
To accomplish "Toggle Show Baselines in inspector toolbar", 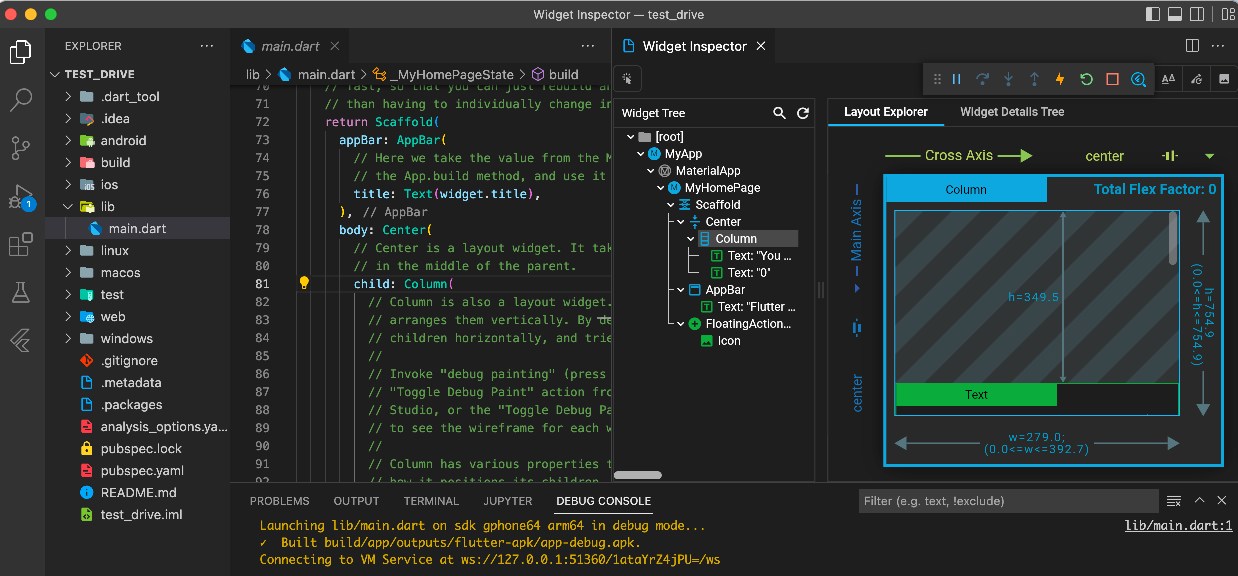I will 1168,79.
